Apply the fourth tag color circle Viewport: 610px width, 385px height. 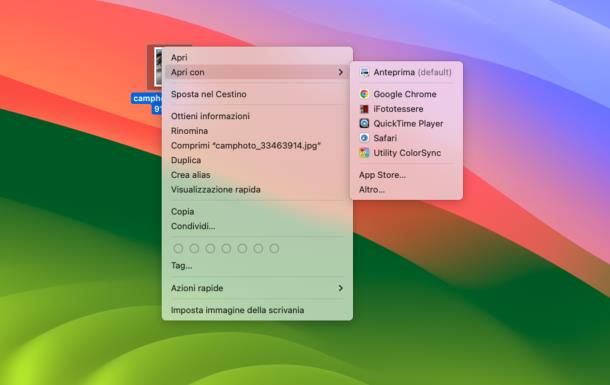(x=226, y=248)
